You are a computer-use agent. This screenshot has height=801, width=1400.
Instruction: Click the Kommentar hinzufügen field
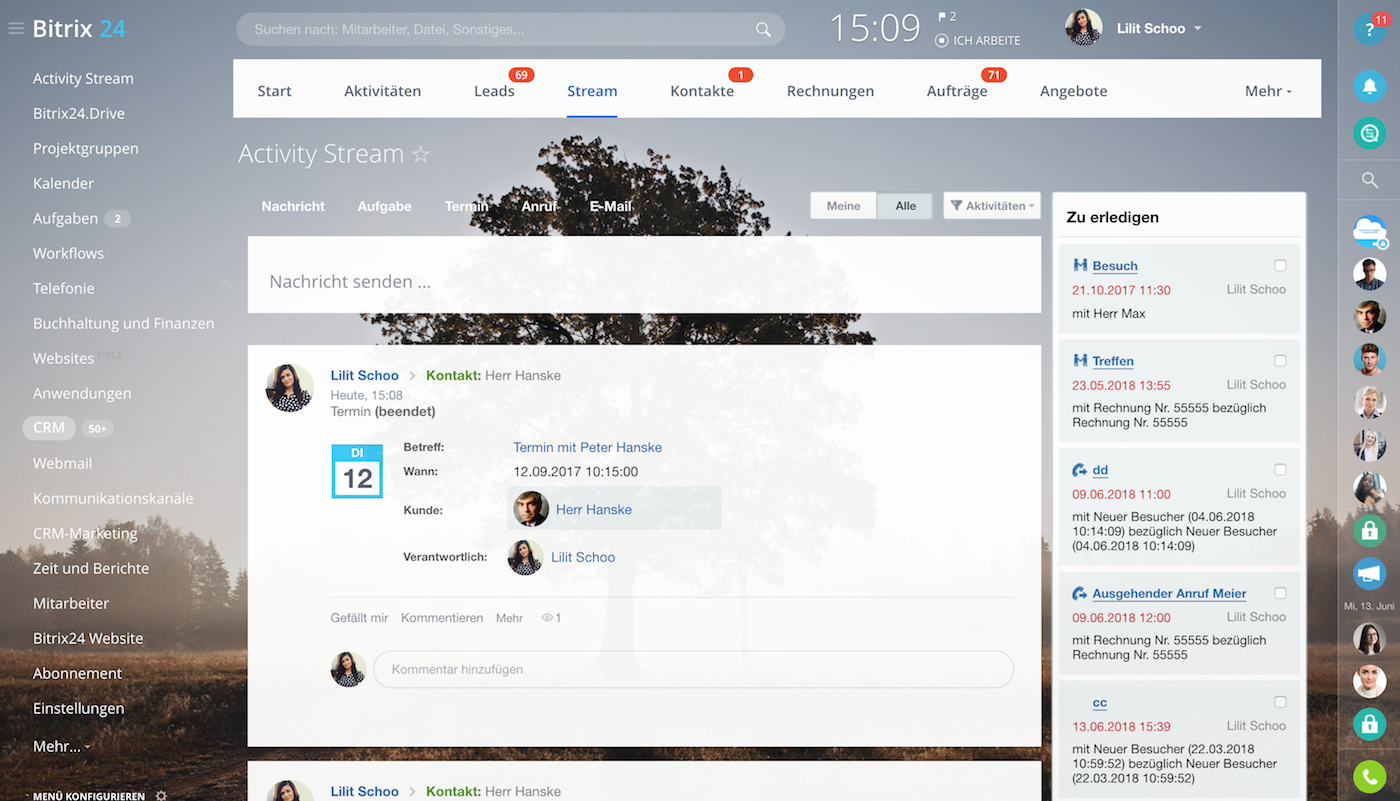(x=693, y=669)
